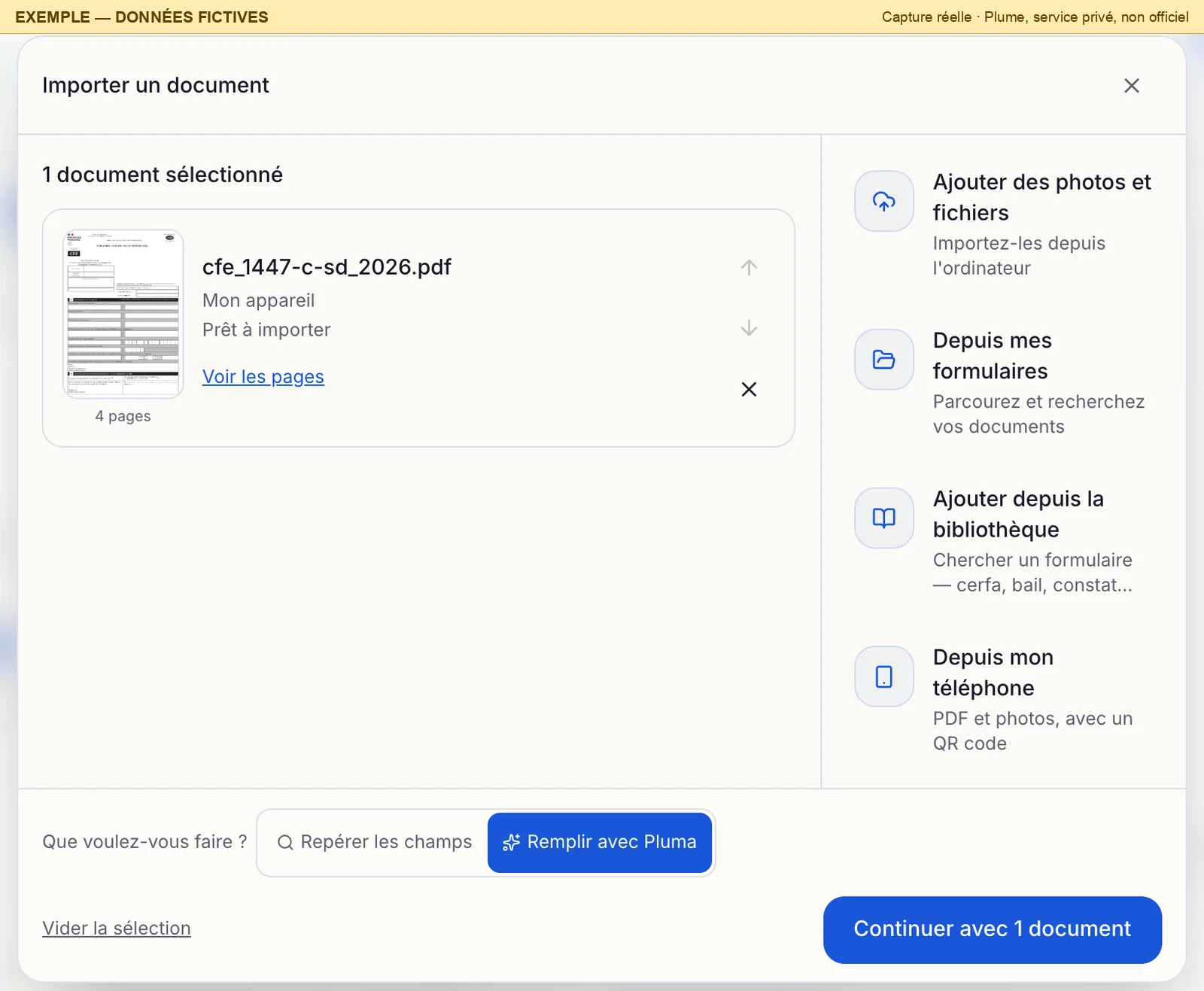This screenshot has width=1204, height=991.
Task: Click the '4 pages' label
Action: coord(123,416)
